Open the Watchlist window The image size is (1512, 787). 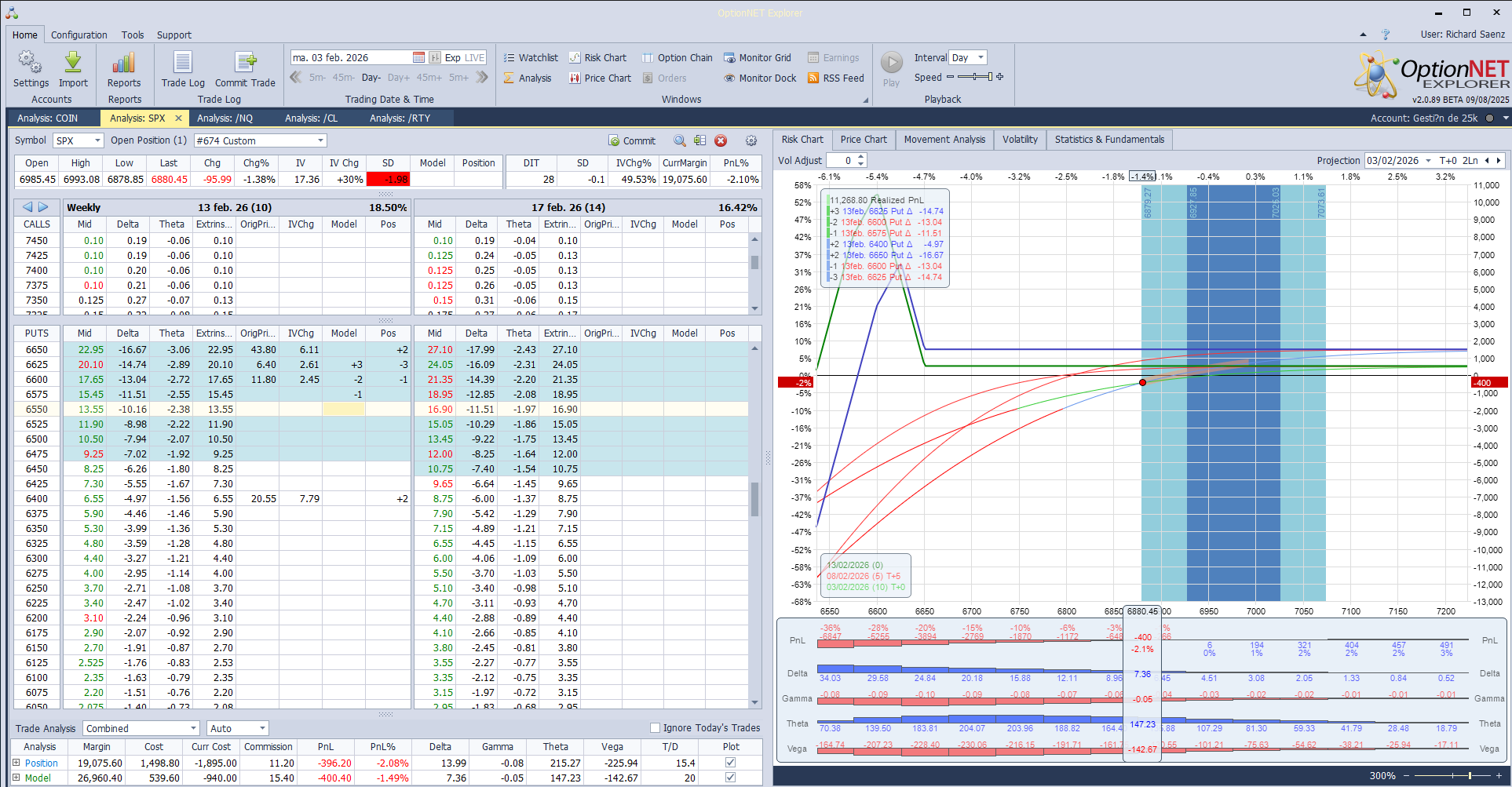[531, 57]
